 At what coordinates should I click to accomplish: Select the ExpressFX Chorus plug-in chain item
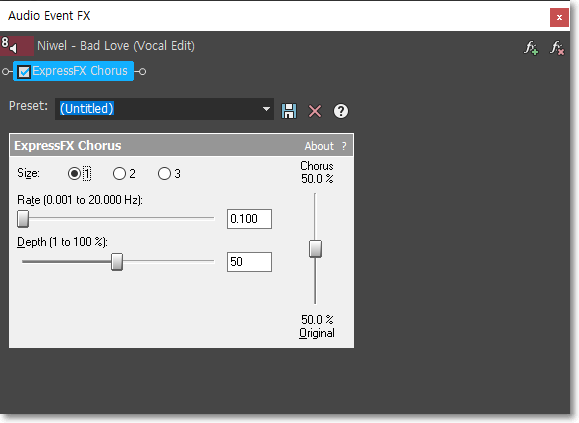[x=73, y=71]
